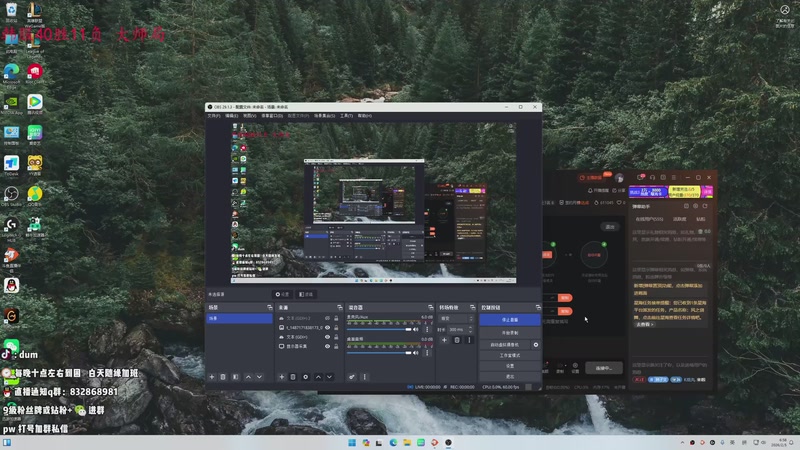Screen dimensions: 800x450
Task: Open the Tools menu in OBS
Action: tap(346, 115)
